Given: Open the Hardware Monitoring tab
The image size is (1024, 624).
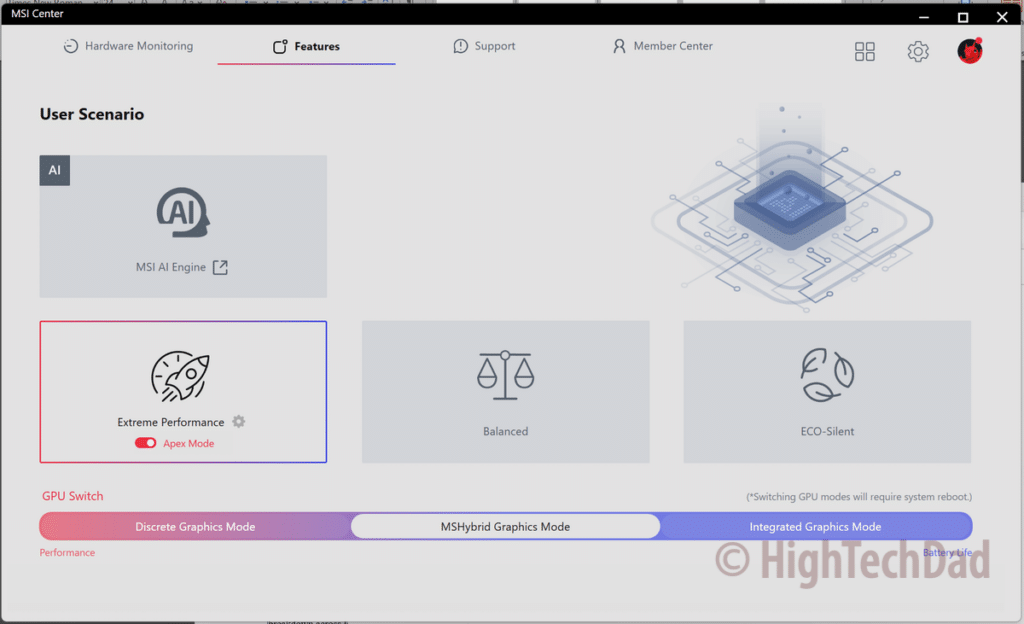Looking at the screenshot, I should point(128,46).
